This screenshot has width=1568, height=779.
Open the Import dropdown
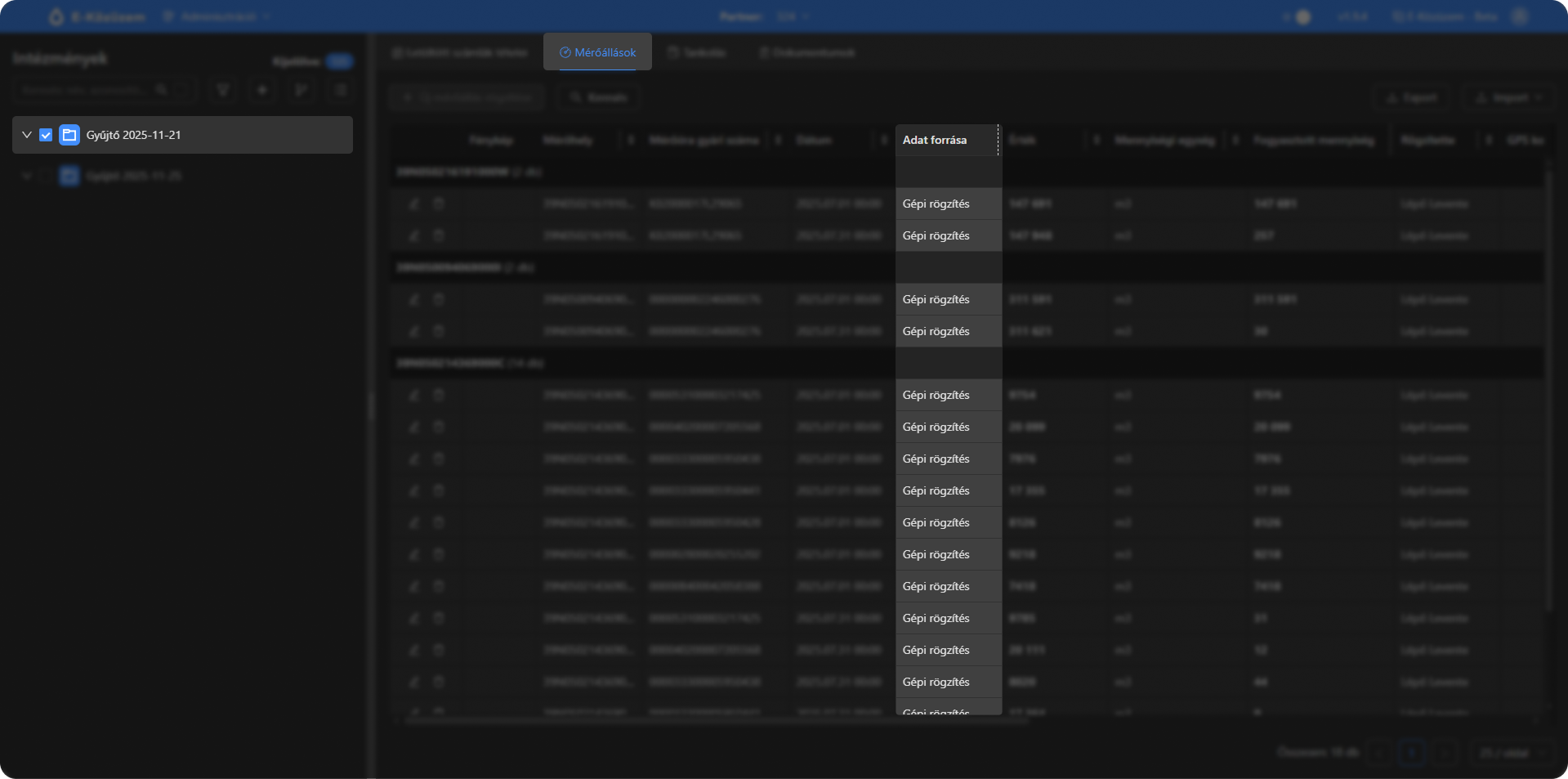[1509, 97]
